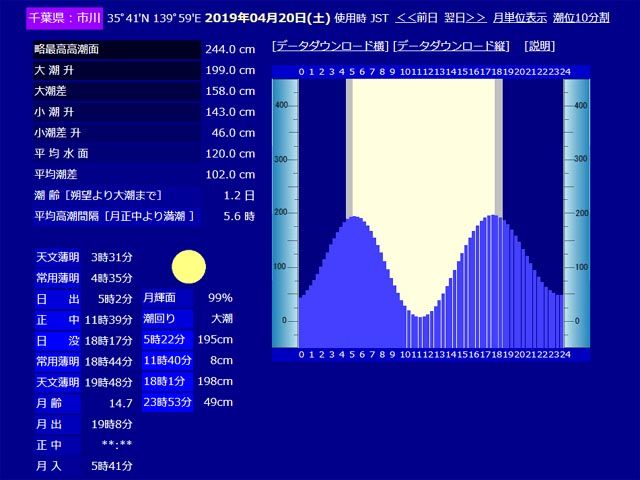Viewport: 640px width, 480px height.
Task: Click the 千葉県：市川 location label
Action: point(64,18)
